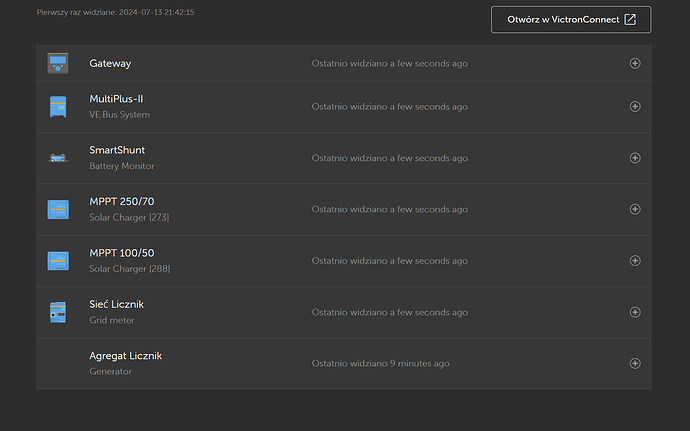
Task: Click the external link icon on VictronConnect button
Action: (x=630, y=19)
